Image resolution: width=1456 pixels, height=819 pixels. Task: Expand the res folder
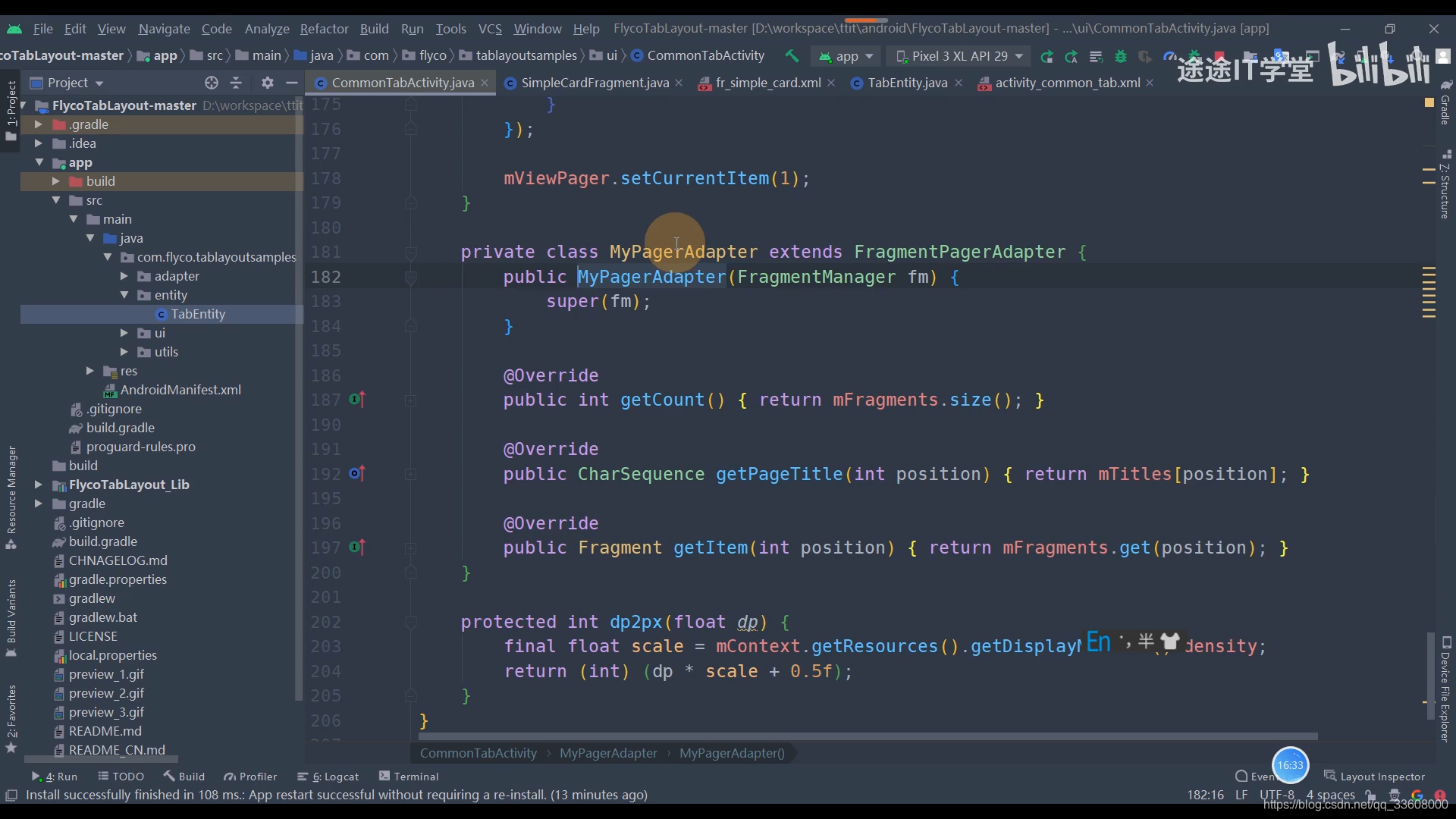click(89, 371)
